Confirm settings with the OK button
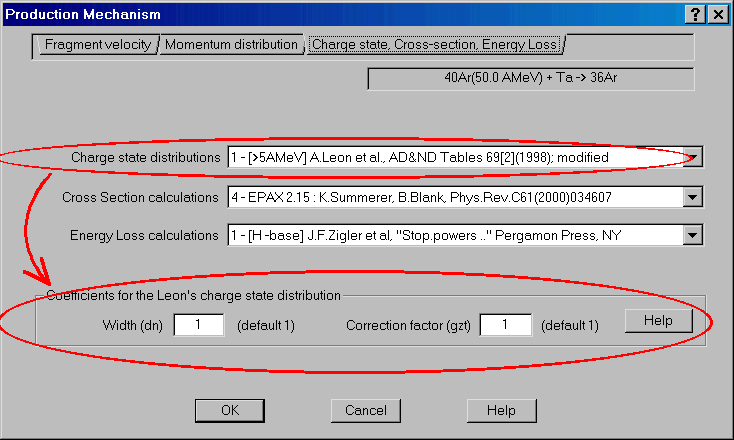734x440 pixels. point(230,410)
